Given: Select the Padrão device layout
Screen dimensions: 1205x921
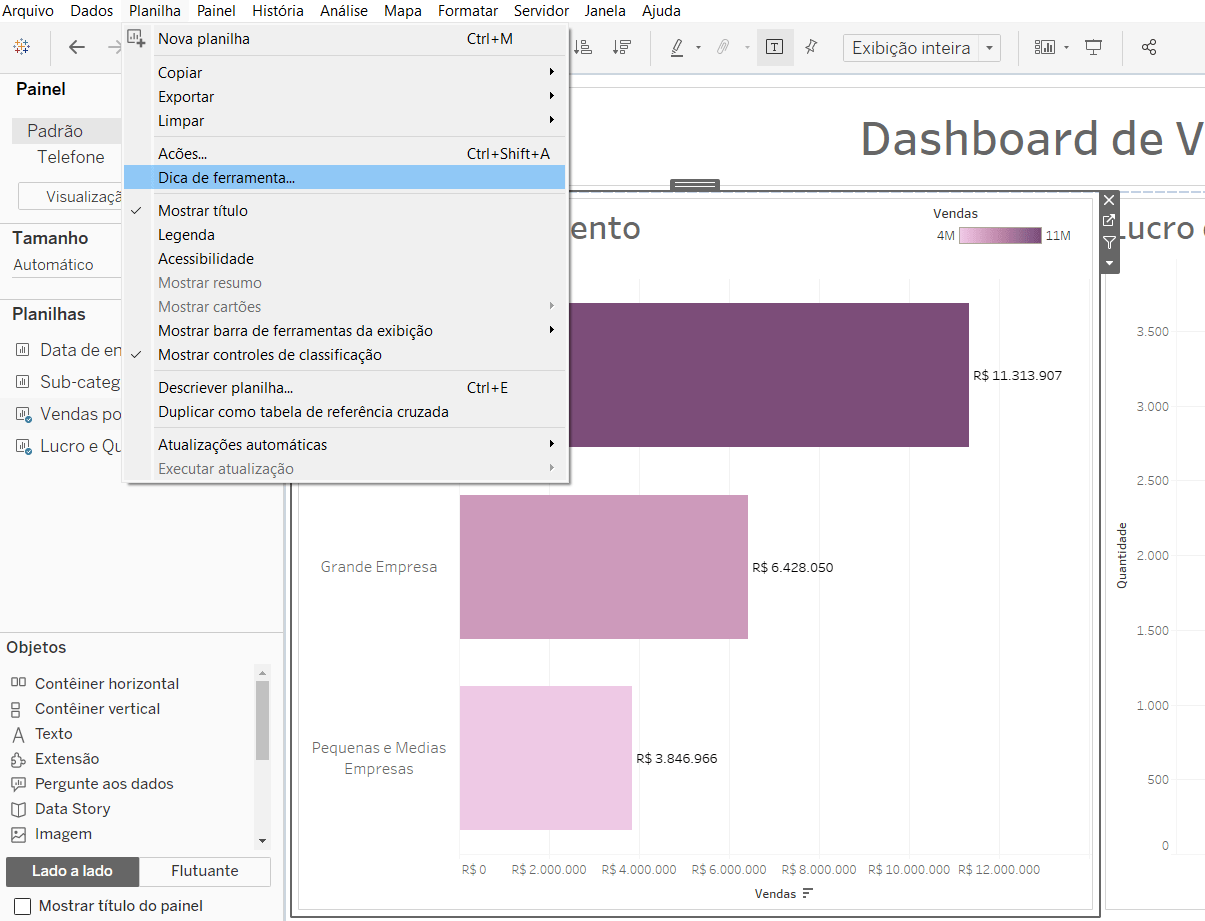Looking at the screenshot, I should [x=66, y=131].
